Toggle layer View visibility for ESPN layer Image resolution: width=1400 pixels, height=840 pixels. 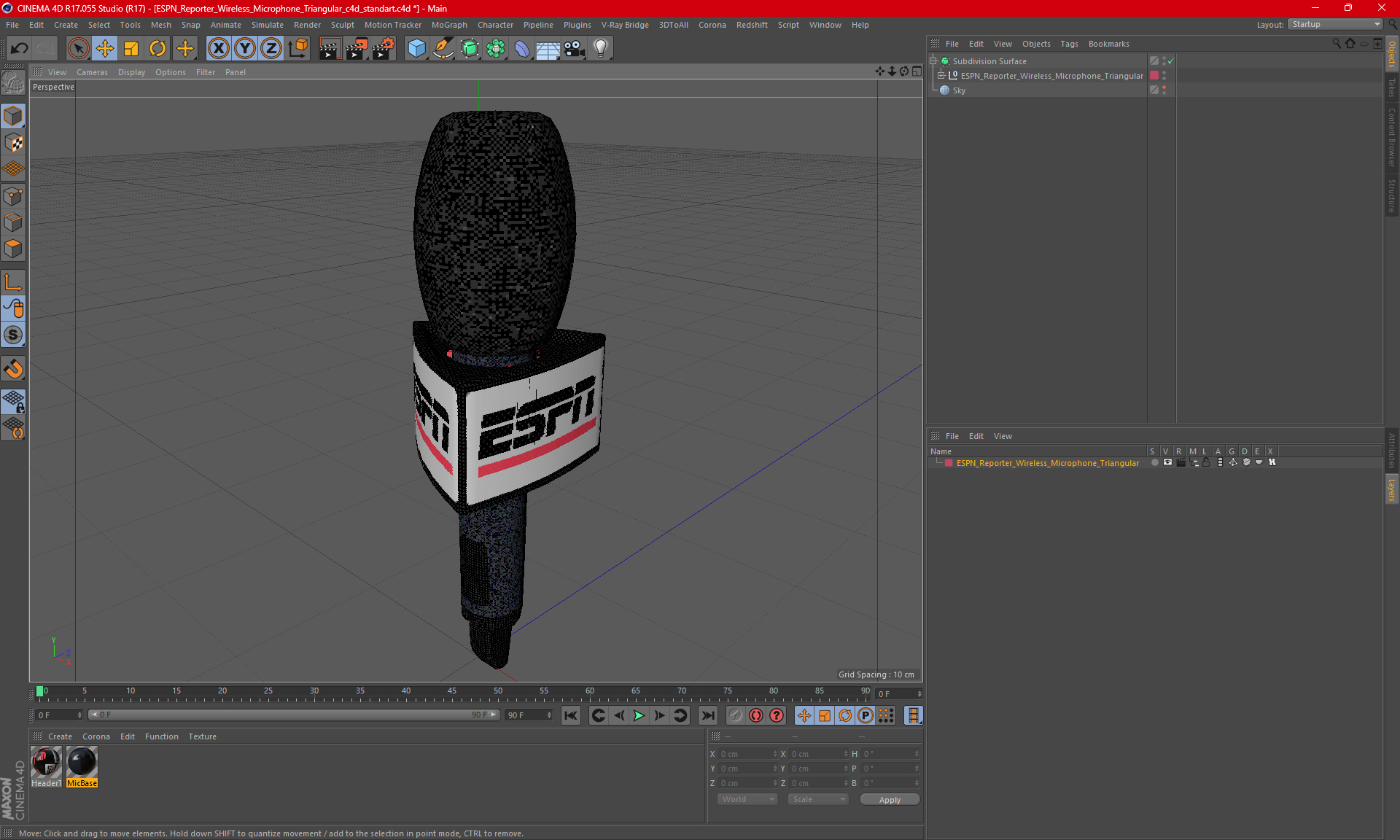pyautogui.click(x=1167, y=463)
